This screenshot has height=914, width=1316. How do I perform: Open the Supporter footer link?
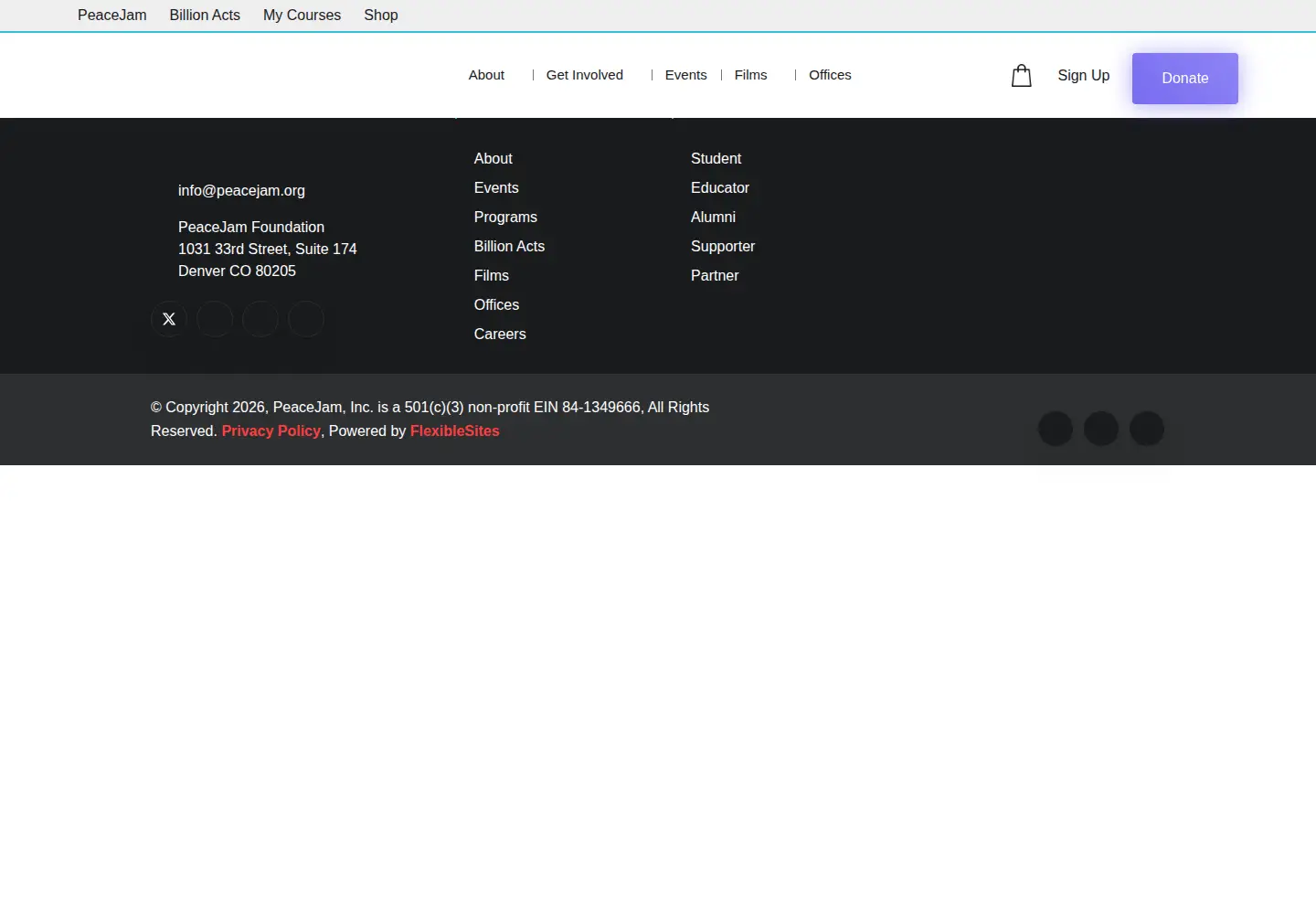click(x=723, y=247)
